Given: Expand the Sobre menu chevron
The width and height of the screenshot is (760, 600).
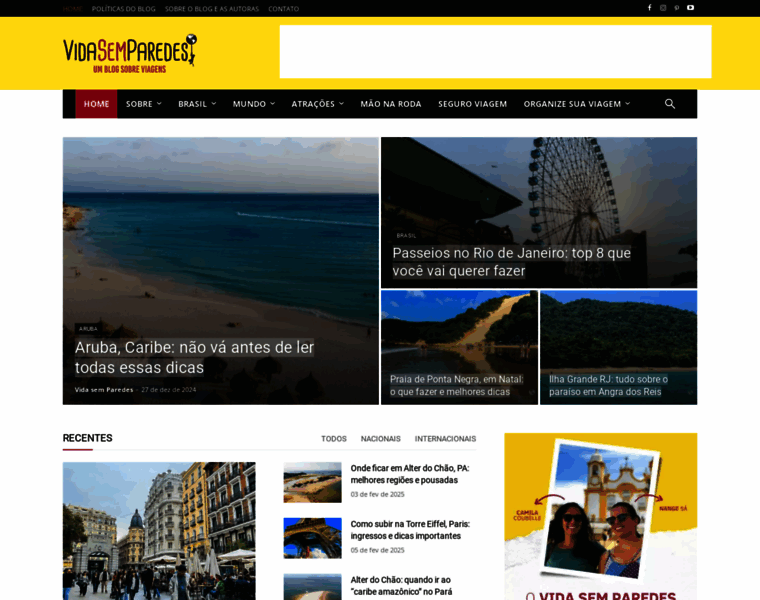Looking at the screenshot, I should coord(159,104).
